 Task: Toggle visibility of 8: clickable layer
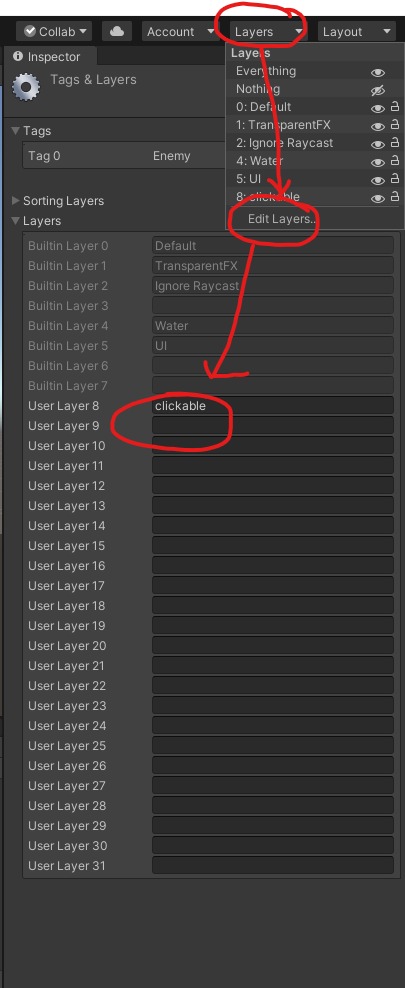(378, 198)
